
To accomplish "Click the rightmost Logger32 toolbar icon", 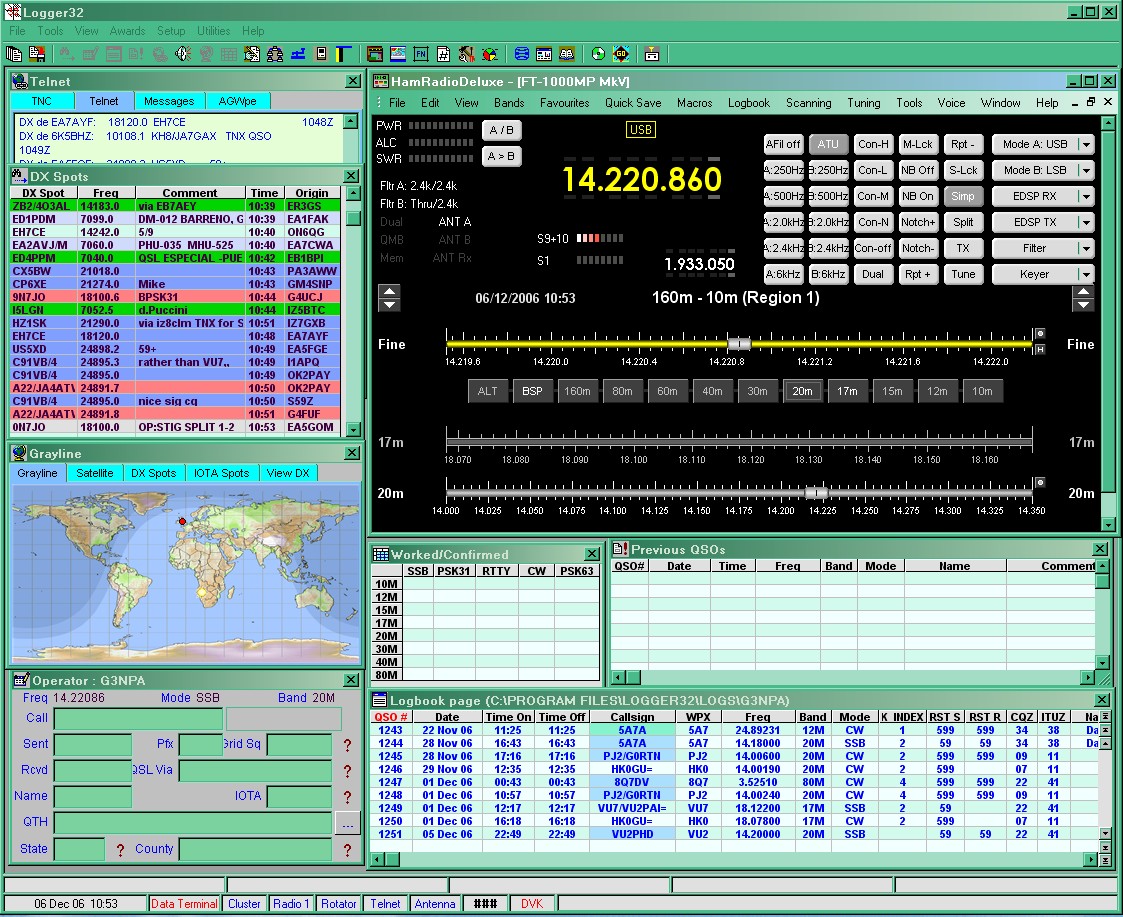I will coord(652,54).
